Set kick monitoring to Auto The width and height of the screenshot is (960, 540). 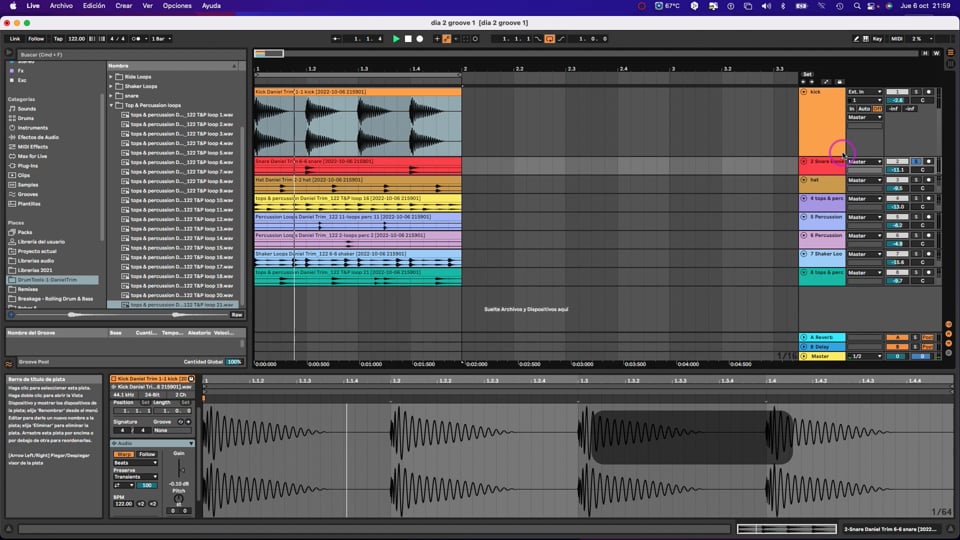863,108
